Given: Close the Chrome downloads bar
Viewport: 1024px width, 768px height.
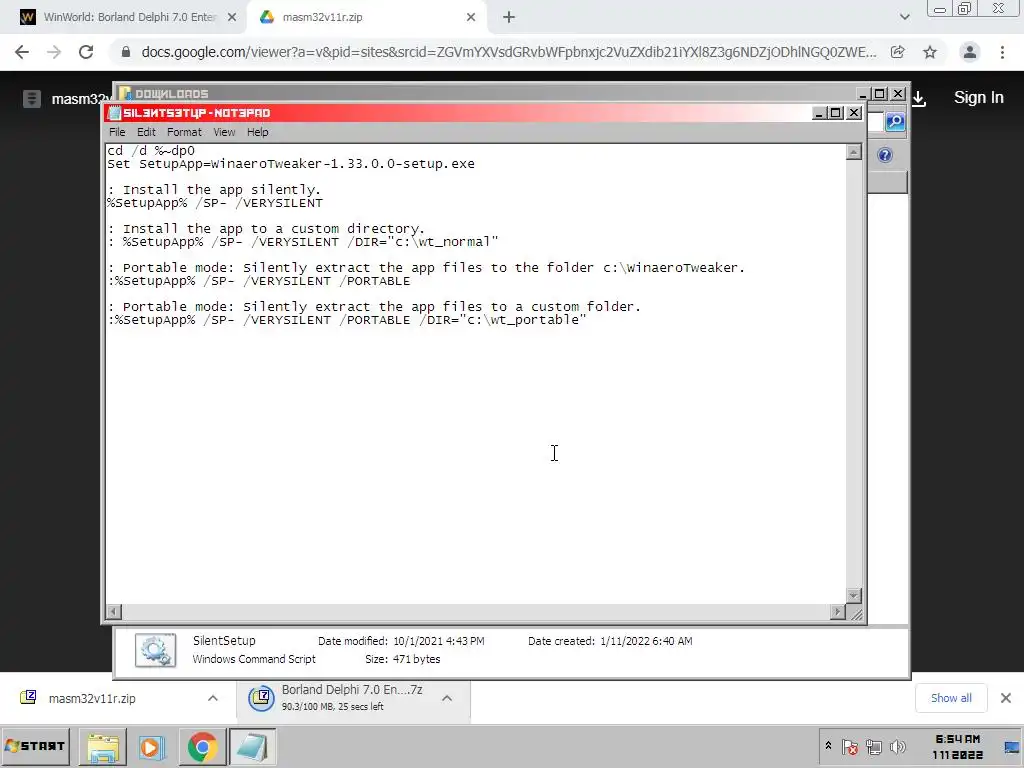Looking at the screenshot, I should tap(1006, 698).
